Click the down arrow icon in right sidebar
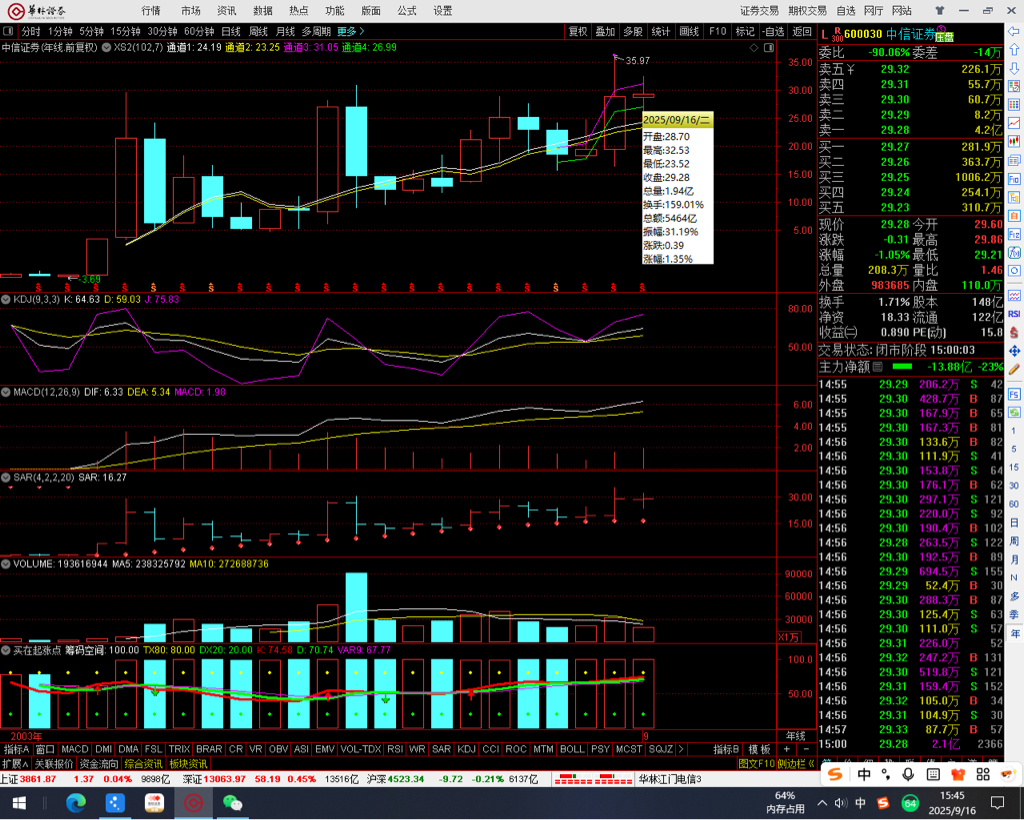The width and height of the screenshot is (1024, 820). (1014, 68)
